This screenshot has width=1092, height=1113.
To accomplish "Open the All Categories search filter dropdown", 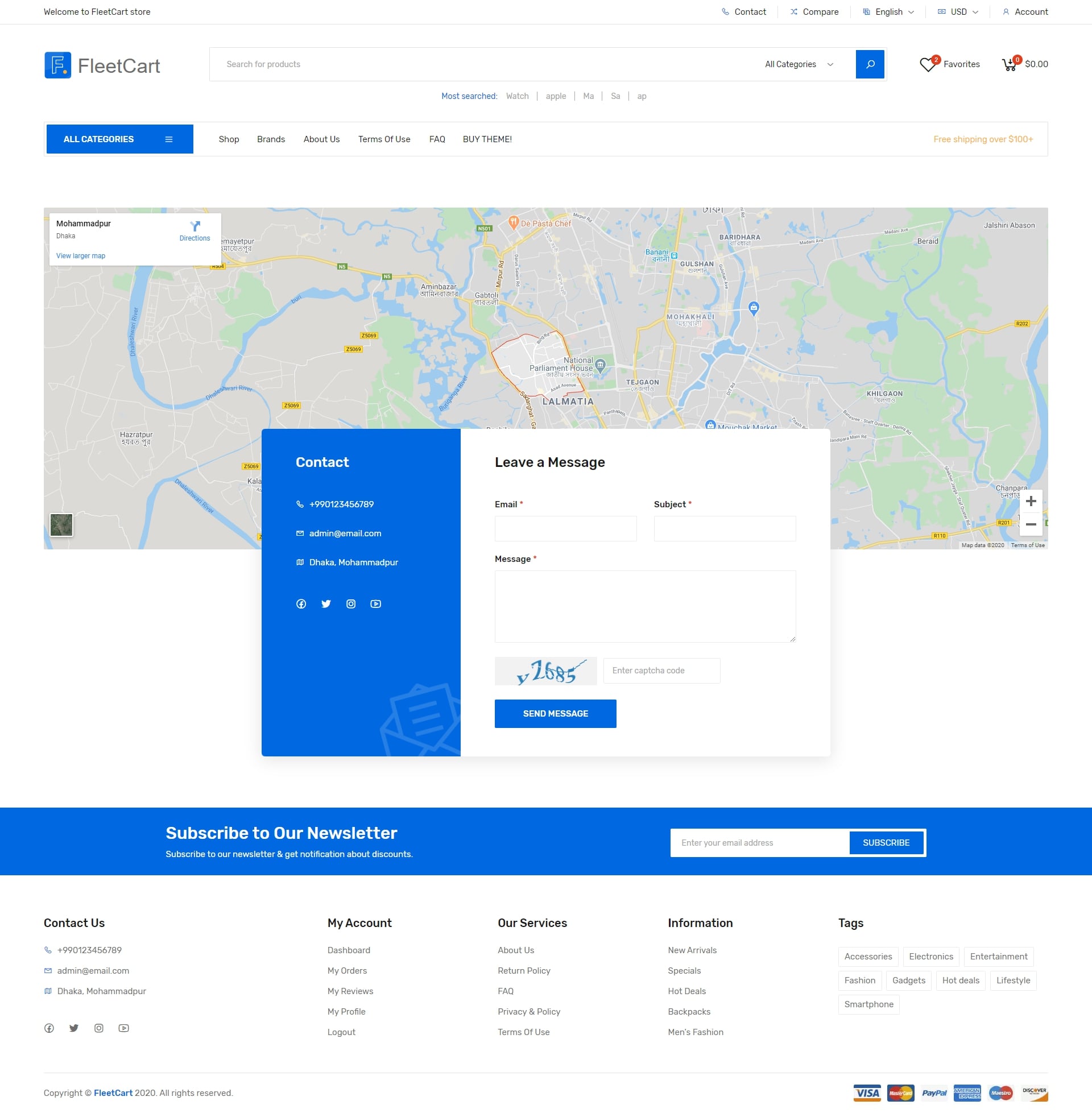I will pyautogui.click(x=799, y=64).
